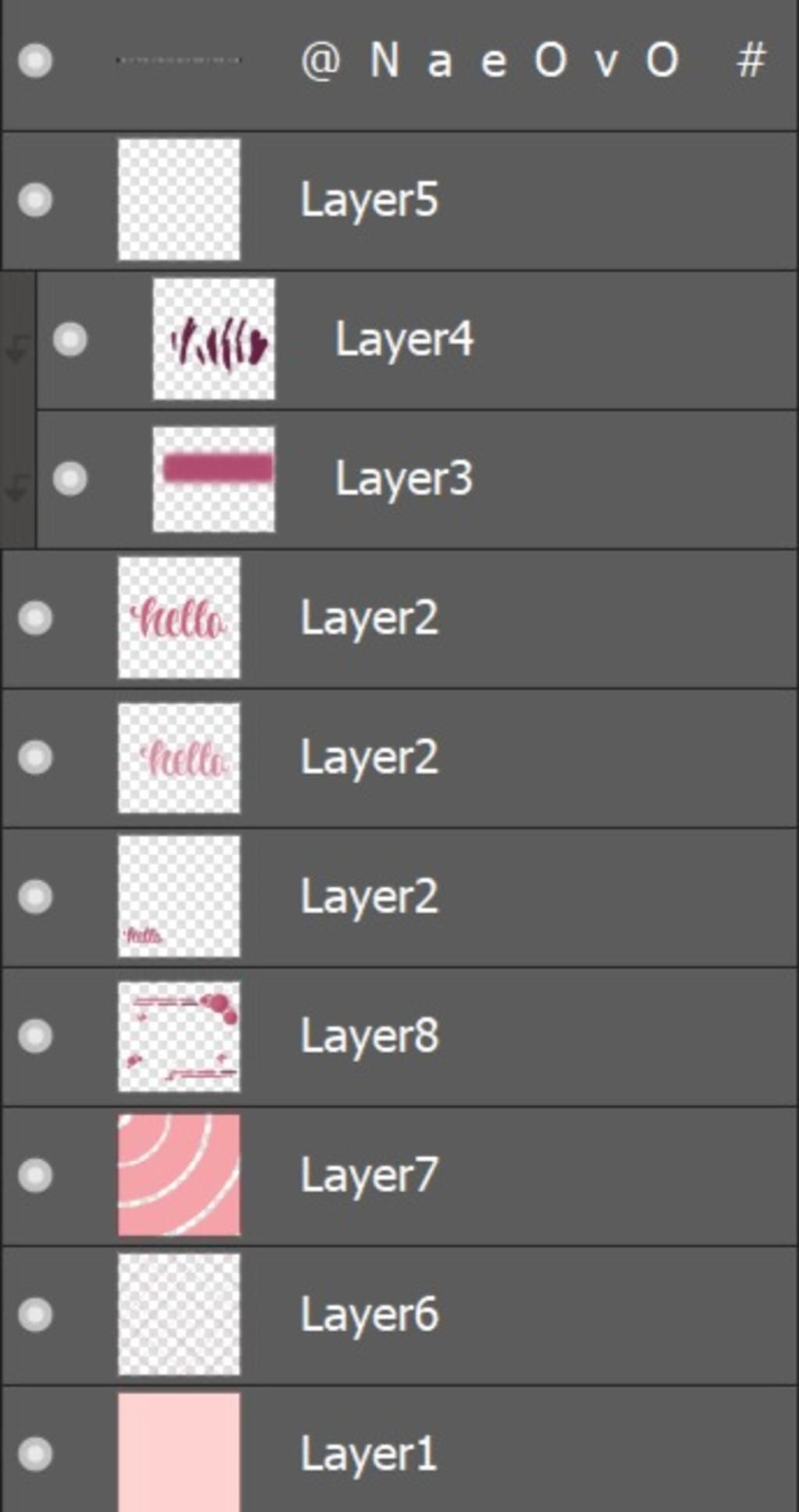Image resolution: width=799 pixels, height=1512 pixels.
Task: Click the clipping arrow beside Layer3
Action: [x=16, y=488]
